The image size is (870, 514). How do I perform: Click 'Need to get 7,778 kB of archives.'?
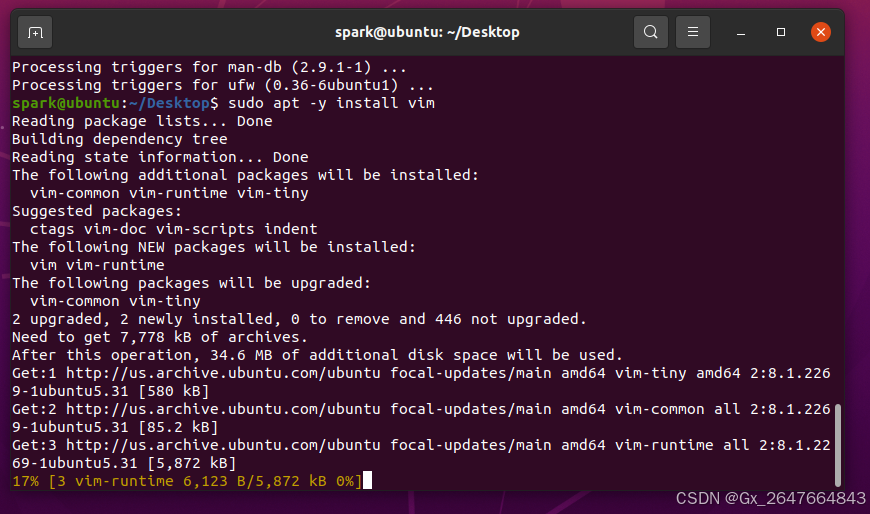coord(160,337)
